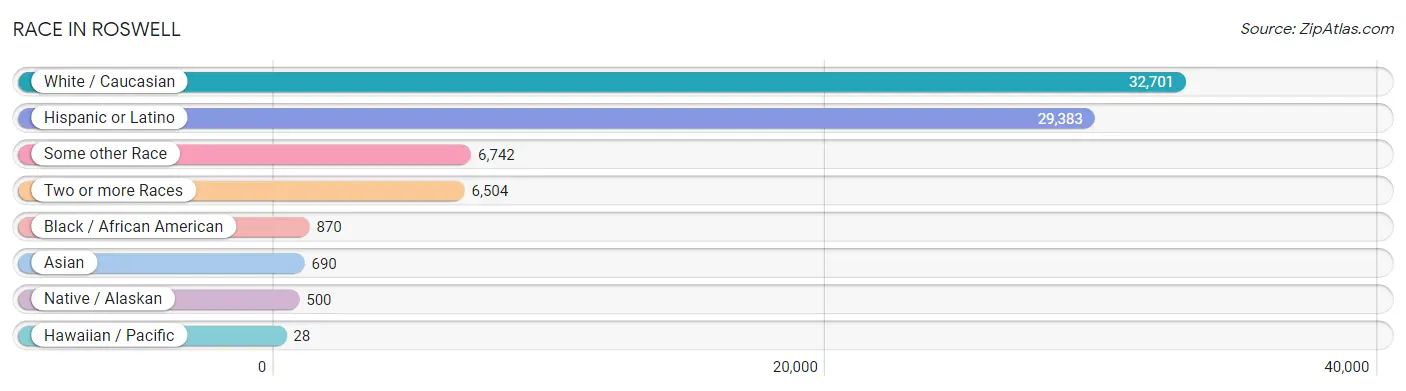Viewport: 1406px width, 391px height.
Task: Select the Two or more Races label
Action: coord(113,190)
